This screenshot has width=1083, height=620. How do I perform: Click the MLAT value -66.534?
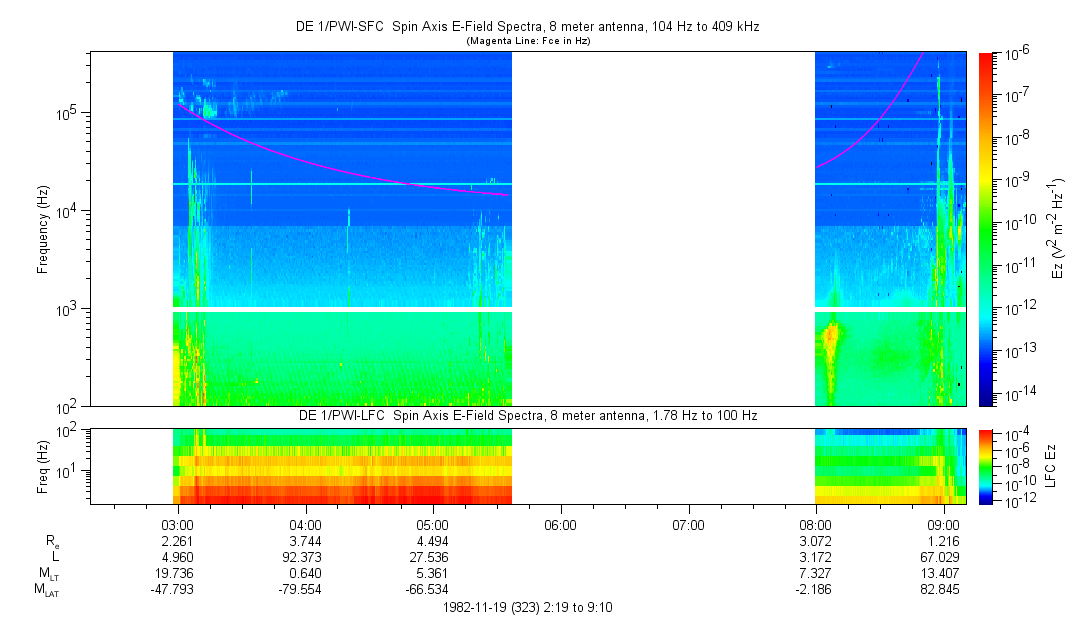click(x=428, y=590)
